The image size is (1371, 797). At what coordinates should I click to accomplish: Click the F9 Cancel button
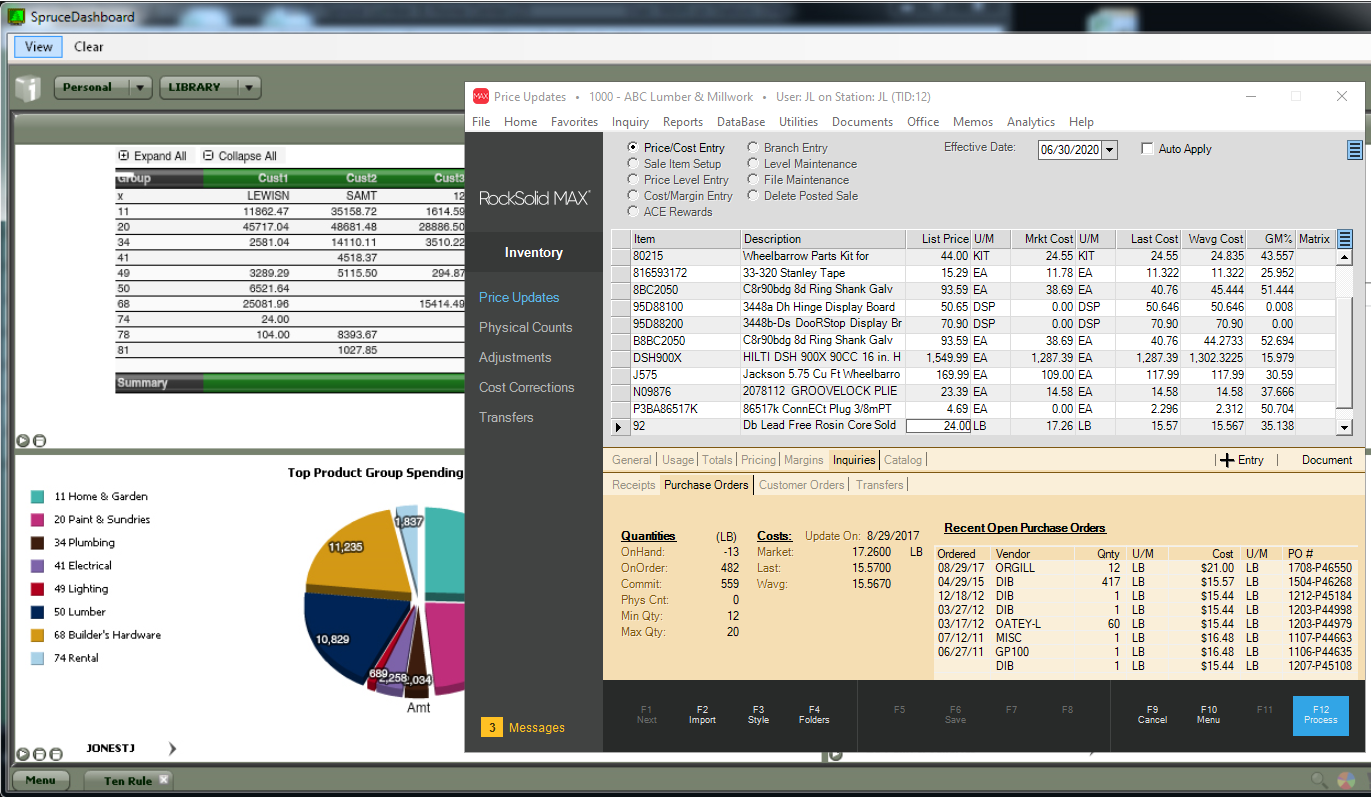(1153, 715)
